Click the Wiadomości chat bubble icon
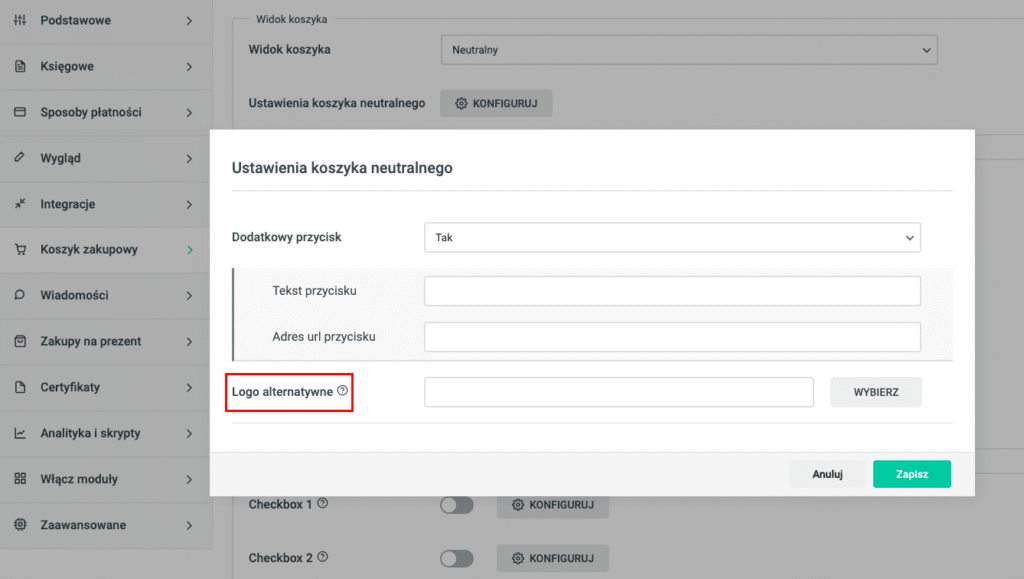Image resolution: width=1024 pixels, height=579 pixels. coord(20,295)
